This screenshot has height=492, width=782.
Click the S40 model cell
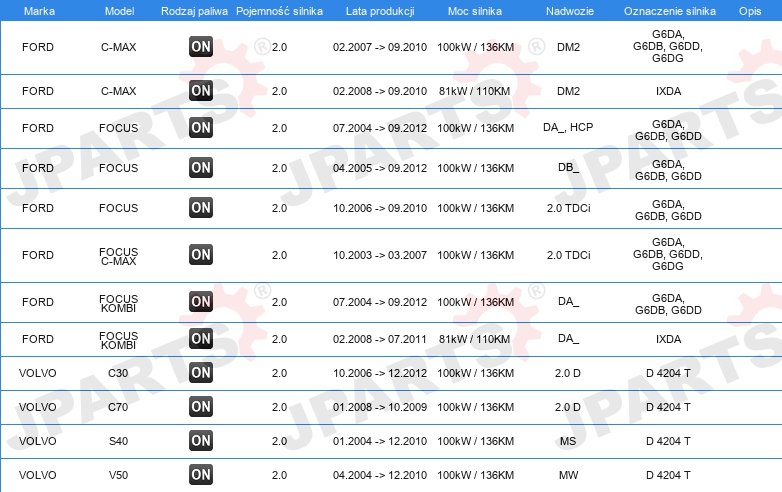119,441
